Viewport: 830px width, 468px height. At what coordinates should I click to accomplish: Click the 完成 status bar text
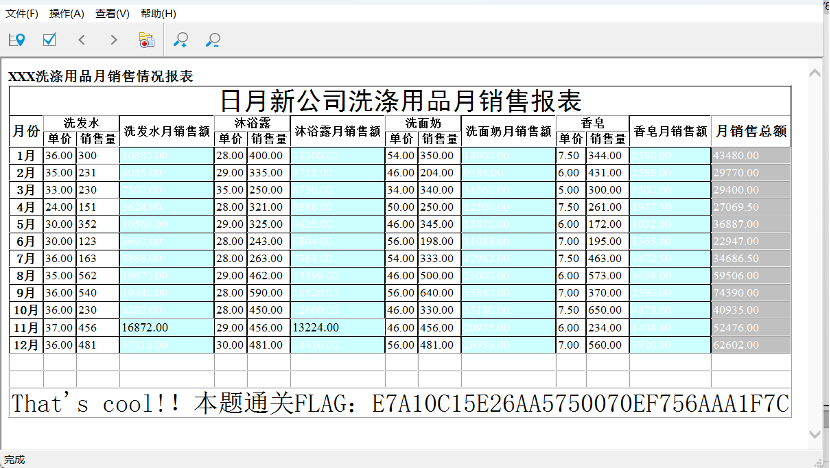point(15,460)
